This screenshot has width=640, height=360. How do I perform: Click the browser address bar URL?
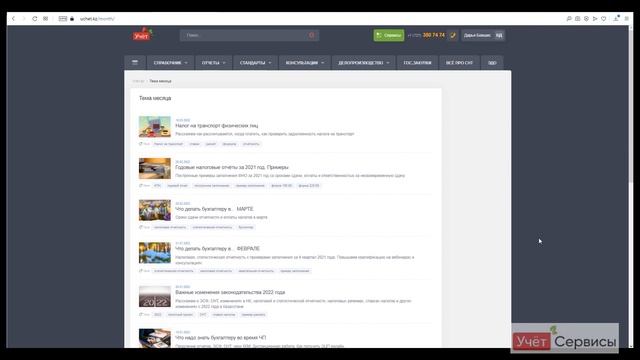coord(97,19)
